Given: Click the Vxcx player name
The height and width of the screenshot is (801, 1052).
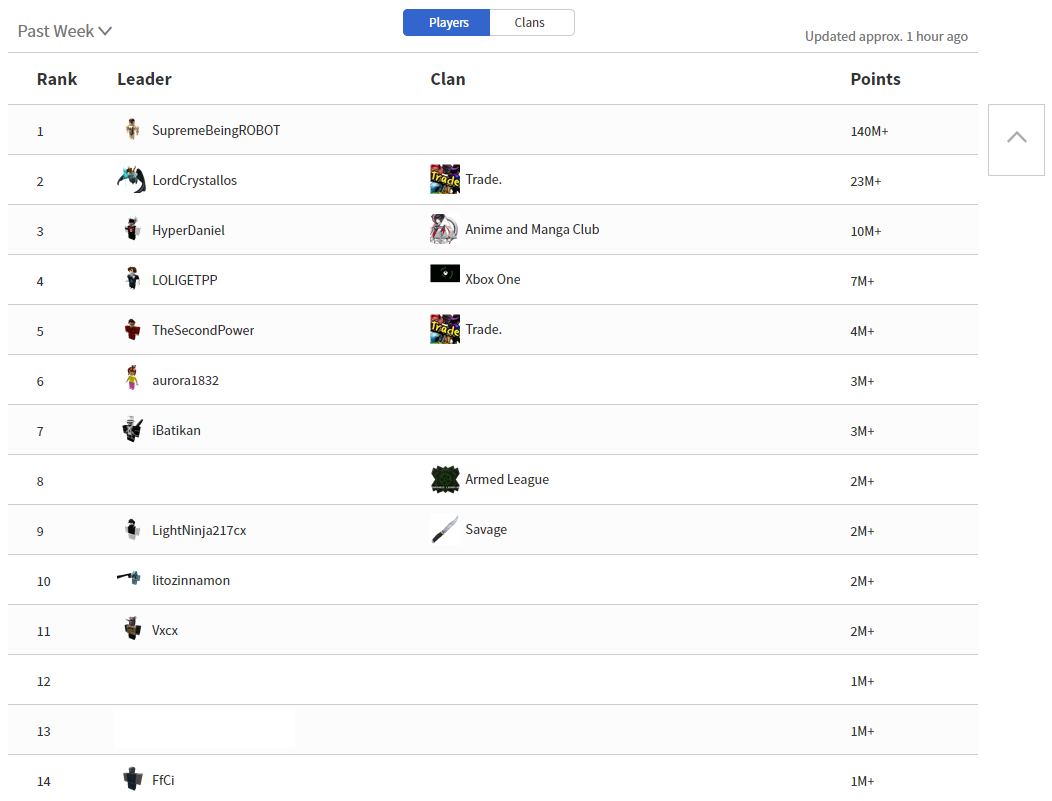Looking at the screenshot, I should pyautogui.click(x=165, y=631).
